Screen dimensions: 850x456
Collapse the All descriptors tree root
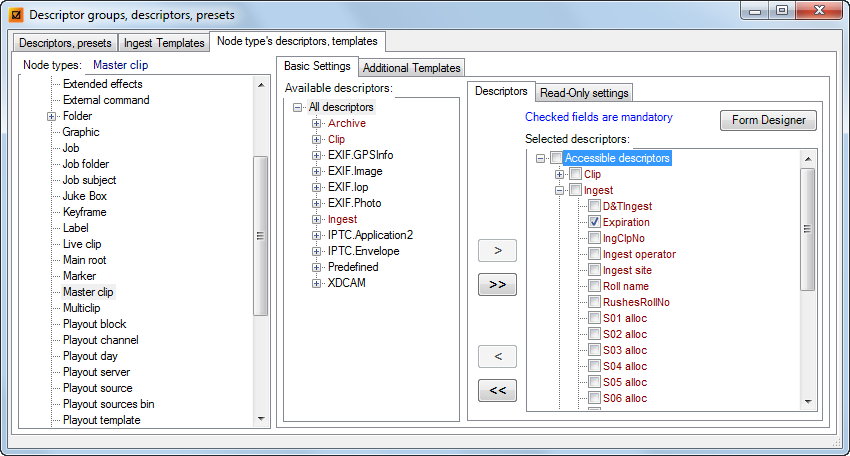pos(297,107)
